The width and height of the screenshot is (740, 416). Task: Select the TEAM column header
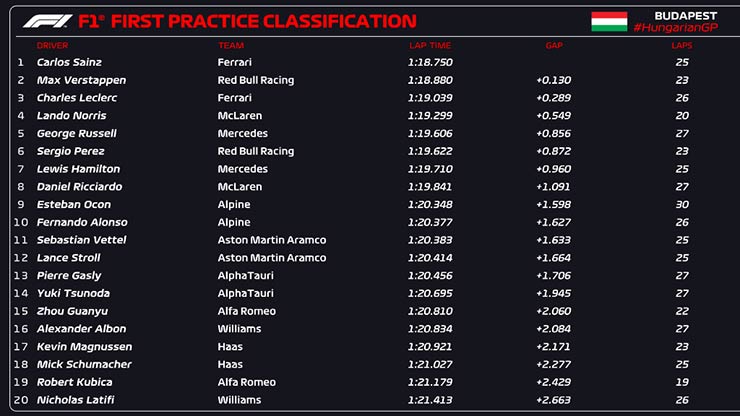[230, 45]
